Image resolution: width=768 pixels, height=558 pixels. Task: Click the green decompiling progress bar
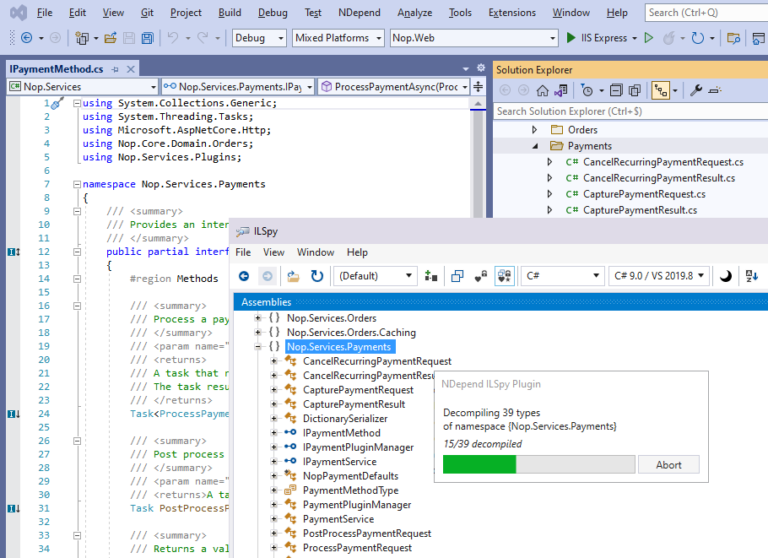(x=479, y=464)
